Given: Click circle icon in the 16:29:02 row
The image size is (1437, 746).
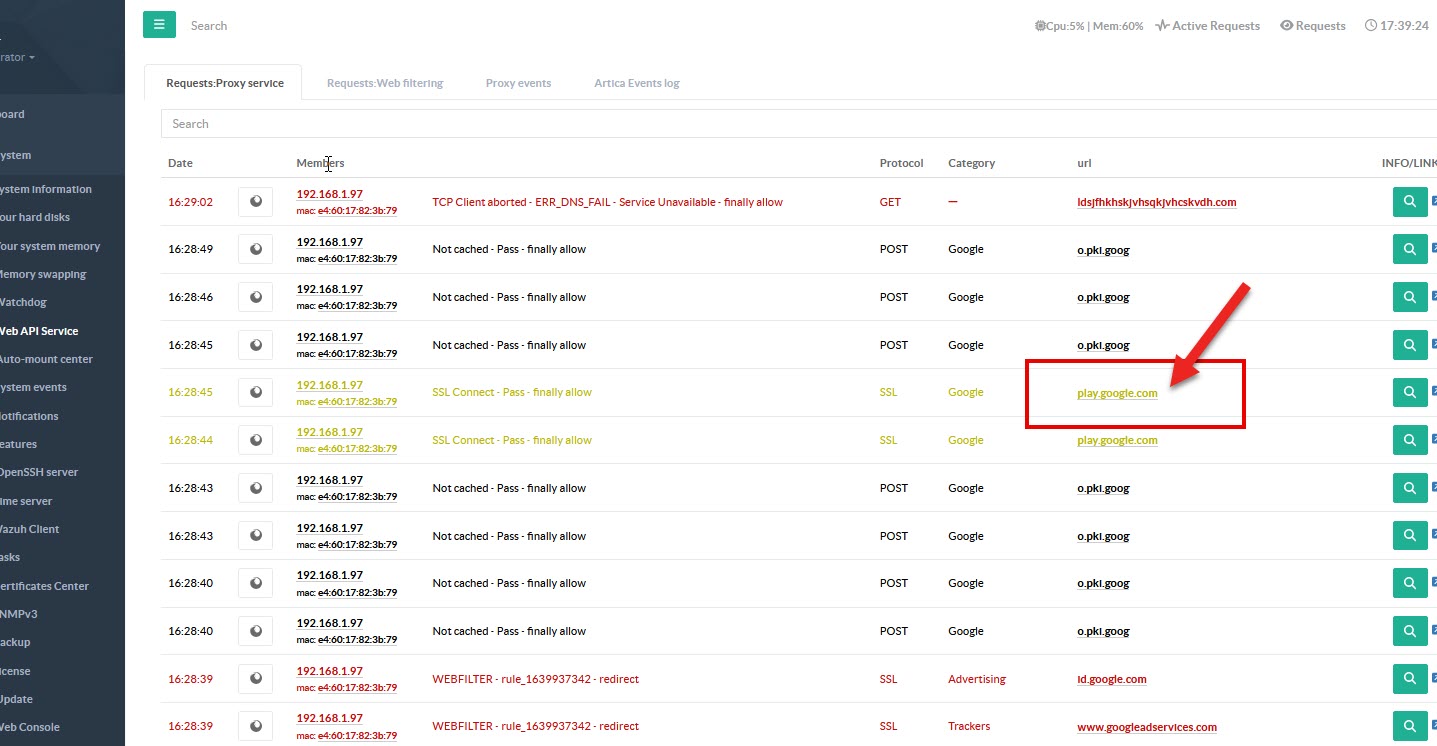Looking at the screenshot, I should pos(255,202).
